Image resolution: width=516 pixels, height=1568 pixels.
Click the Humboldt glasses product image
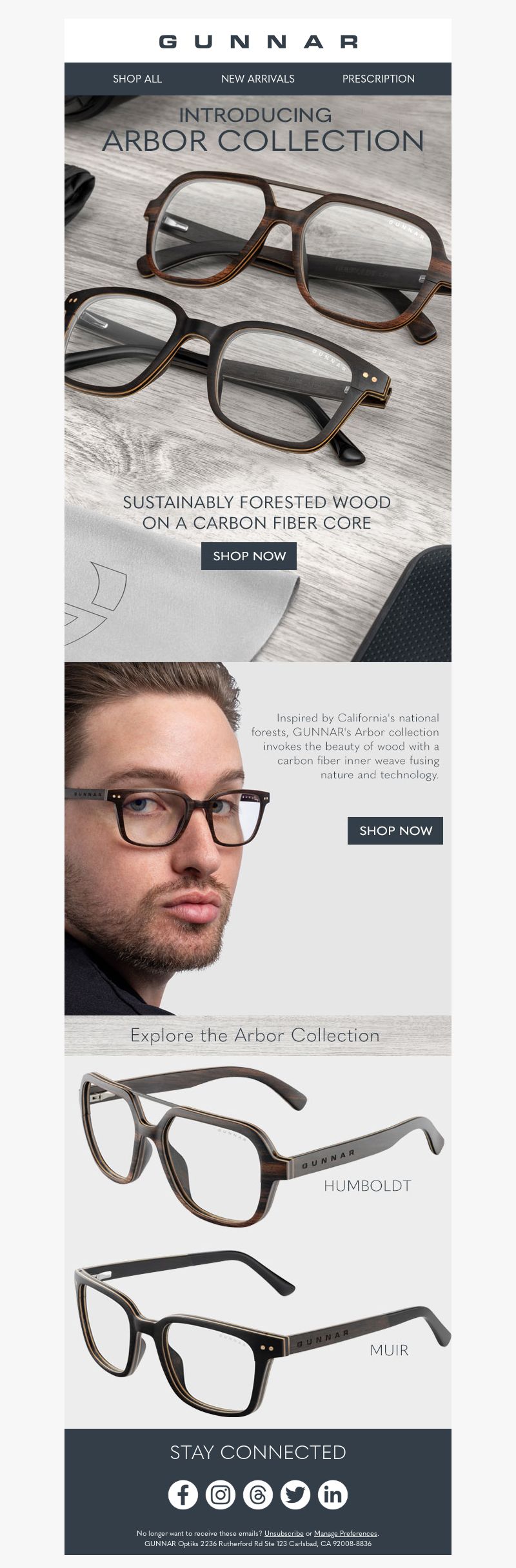(x=258, y=1147)
